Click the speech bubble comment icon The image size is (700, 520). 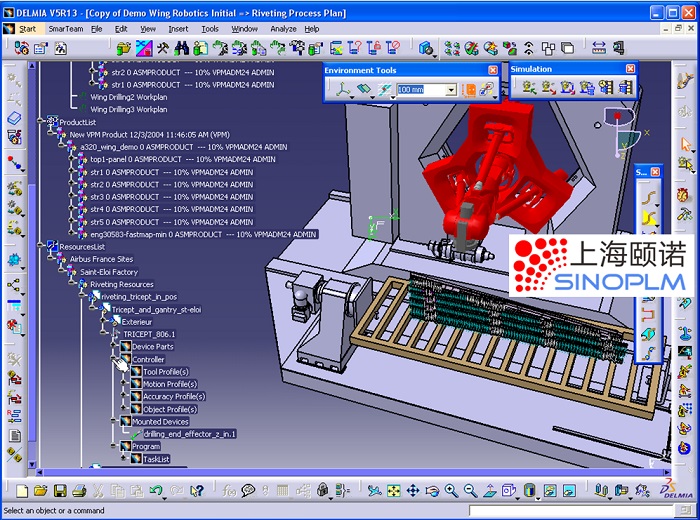click(x=248, y=491)
